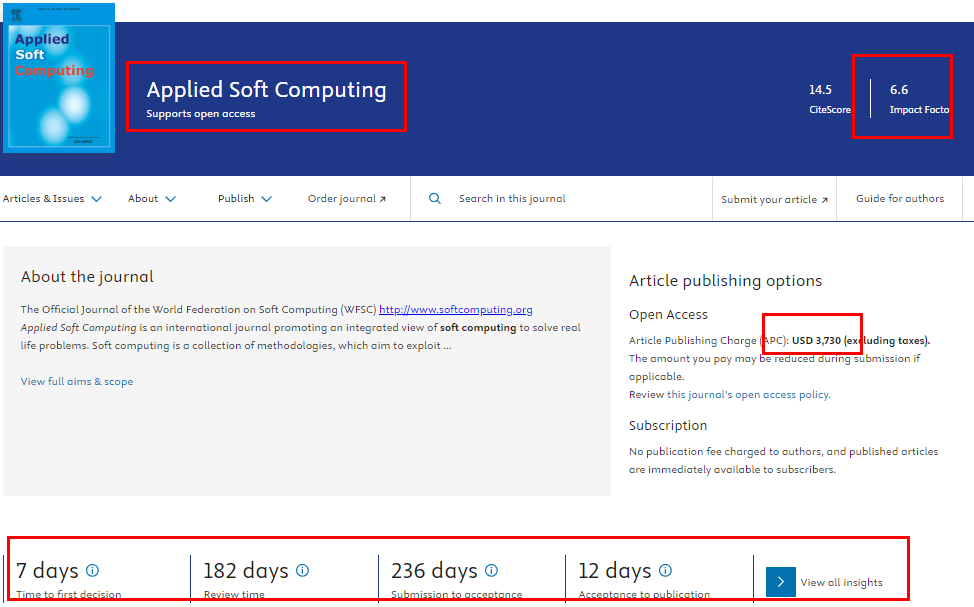The image size is (974, 607).
Task: Open the softcomputing.org website link
Action: point(455,310)
